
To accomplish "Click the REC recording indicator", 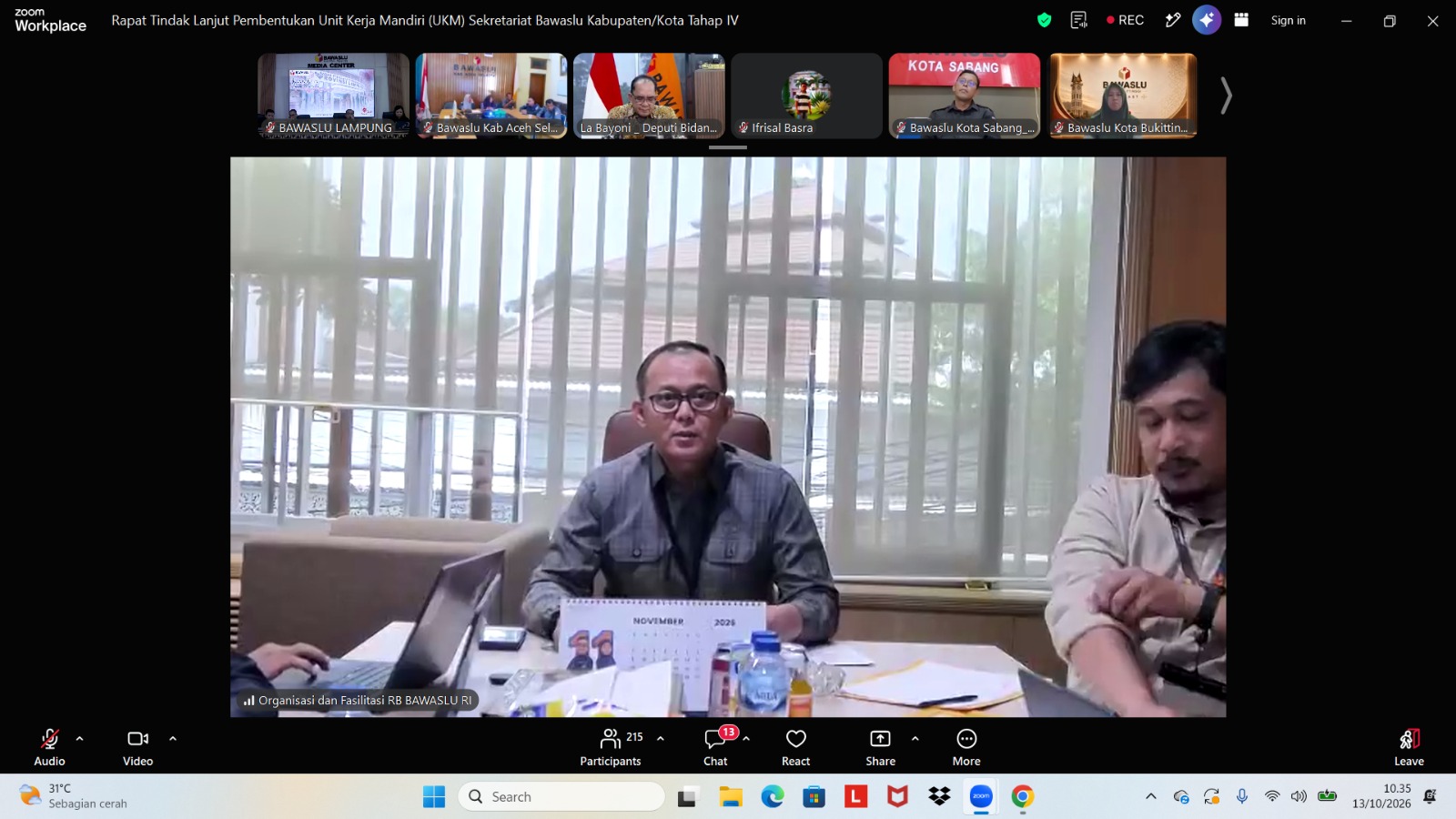I will pyautogui.click(x=1125, y=20).
